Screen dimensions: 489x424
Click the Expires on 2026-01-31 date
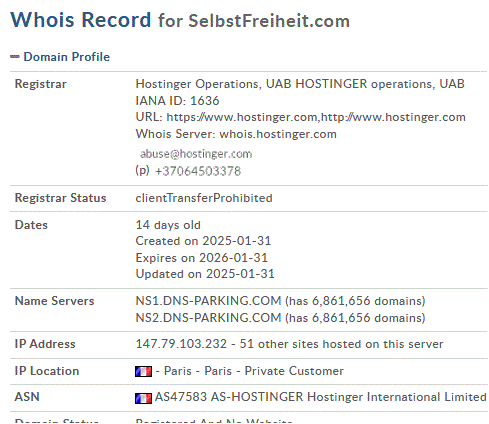(202, 258)
